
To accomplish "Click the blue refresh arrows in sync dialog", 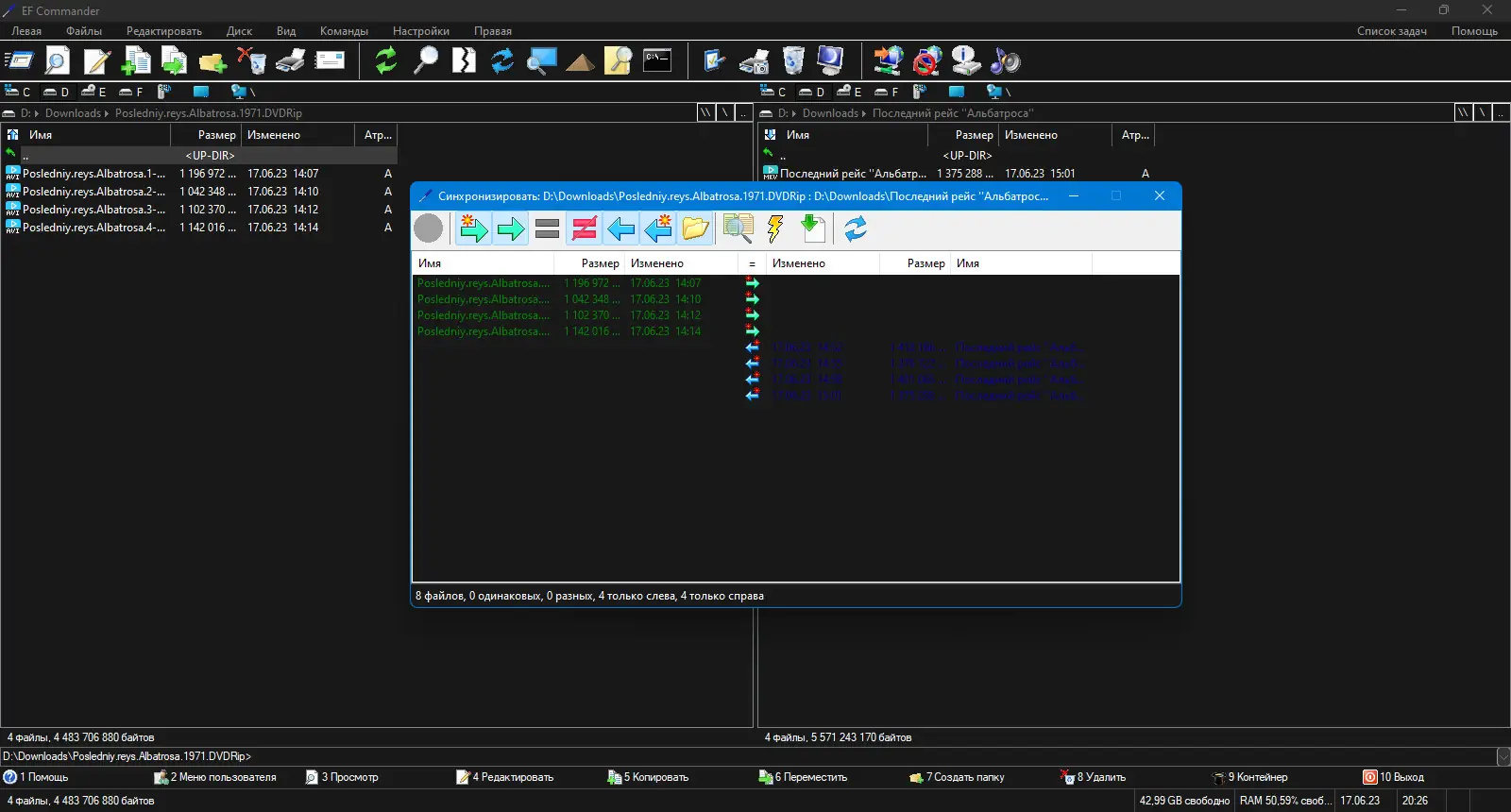I will [x=856, y=228].
